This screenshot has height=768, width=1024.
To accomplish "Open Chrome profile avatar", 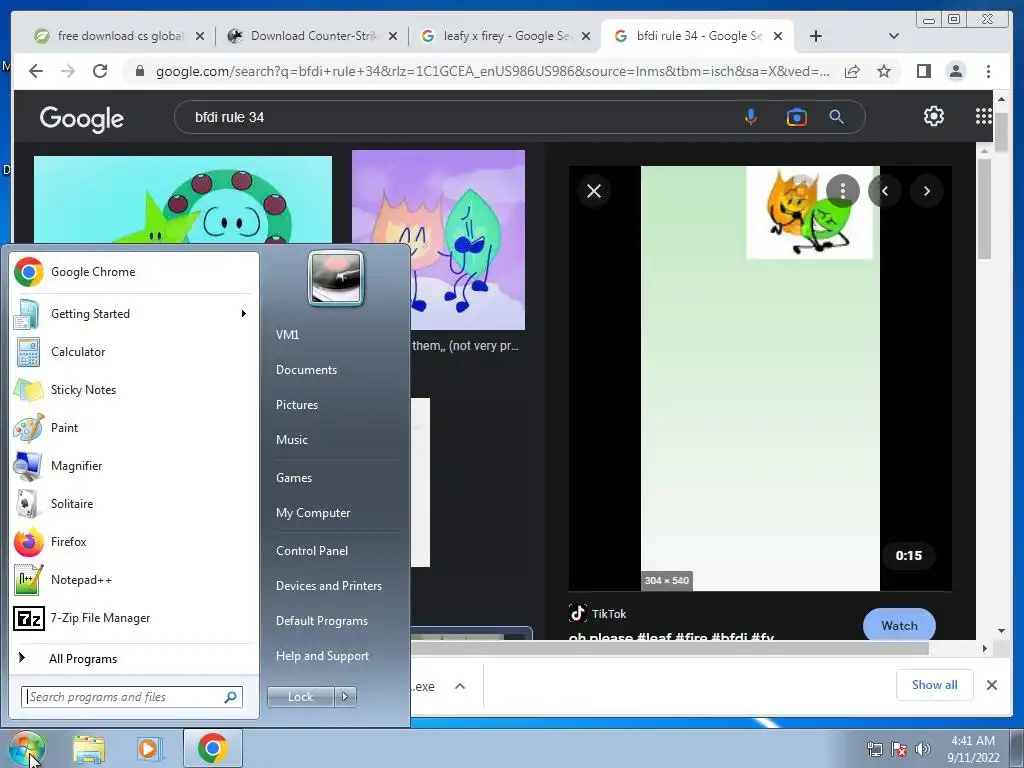I will pyautogui.click(x=955, y=71).
